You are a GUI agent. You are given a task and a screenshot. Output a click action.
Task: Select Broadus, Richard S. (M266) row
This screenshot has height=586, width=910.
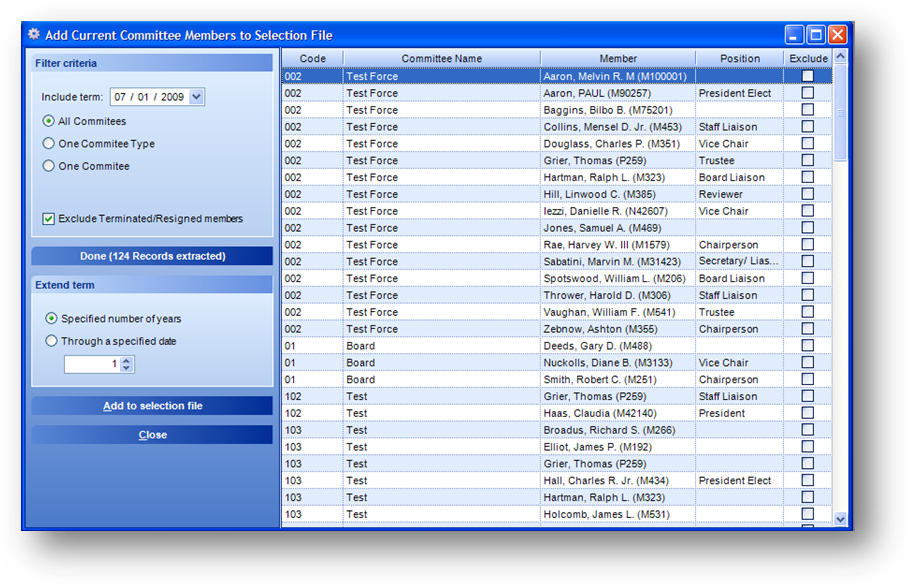coord(557,430)
